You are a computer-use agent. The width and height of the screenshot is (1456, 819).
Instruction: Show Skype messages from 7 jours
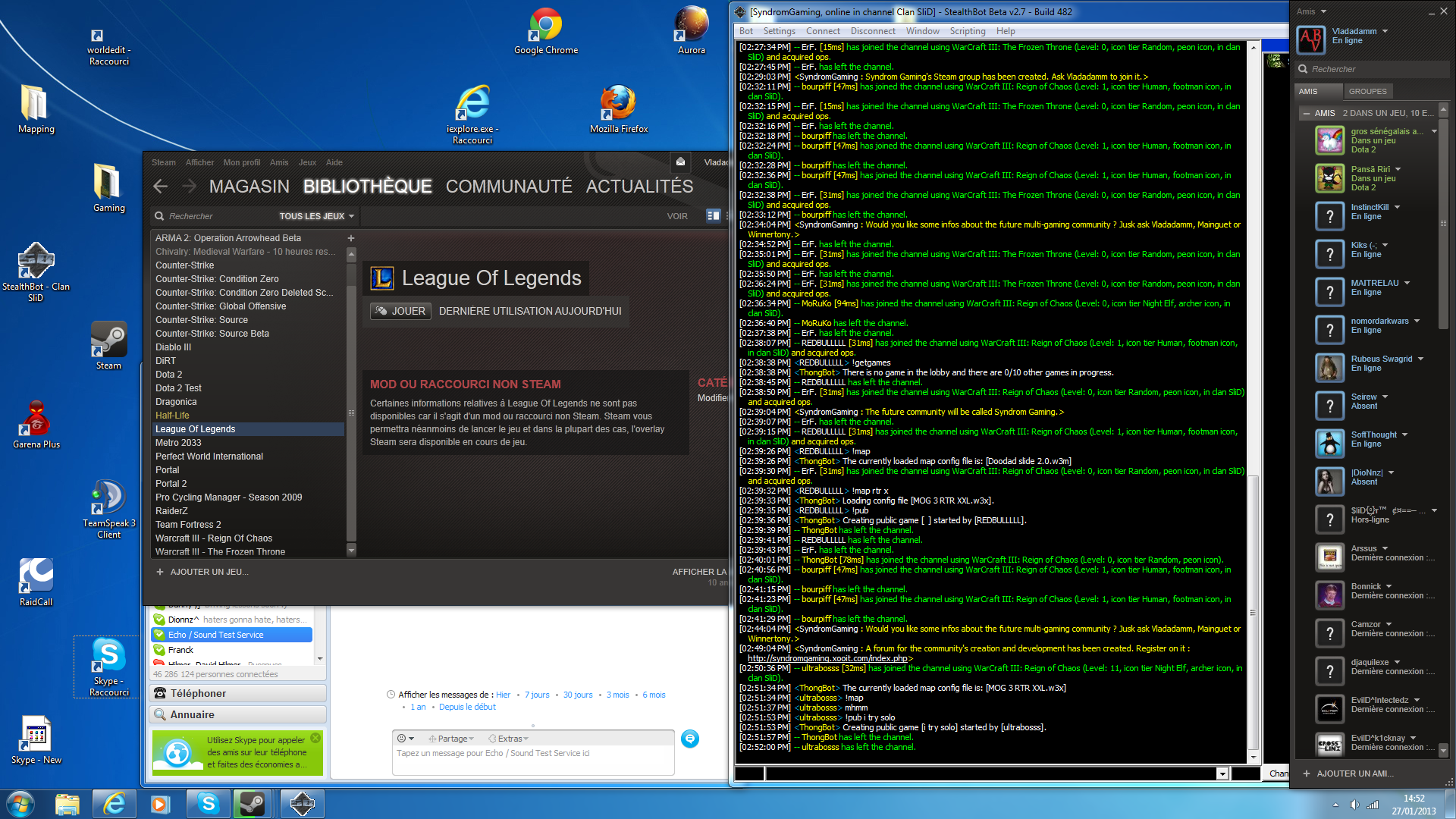(537, 695)
